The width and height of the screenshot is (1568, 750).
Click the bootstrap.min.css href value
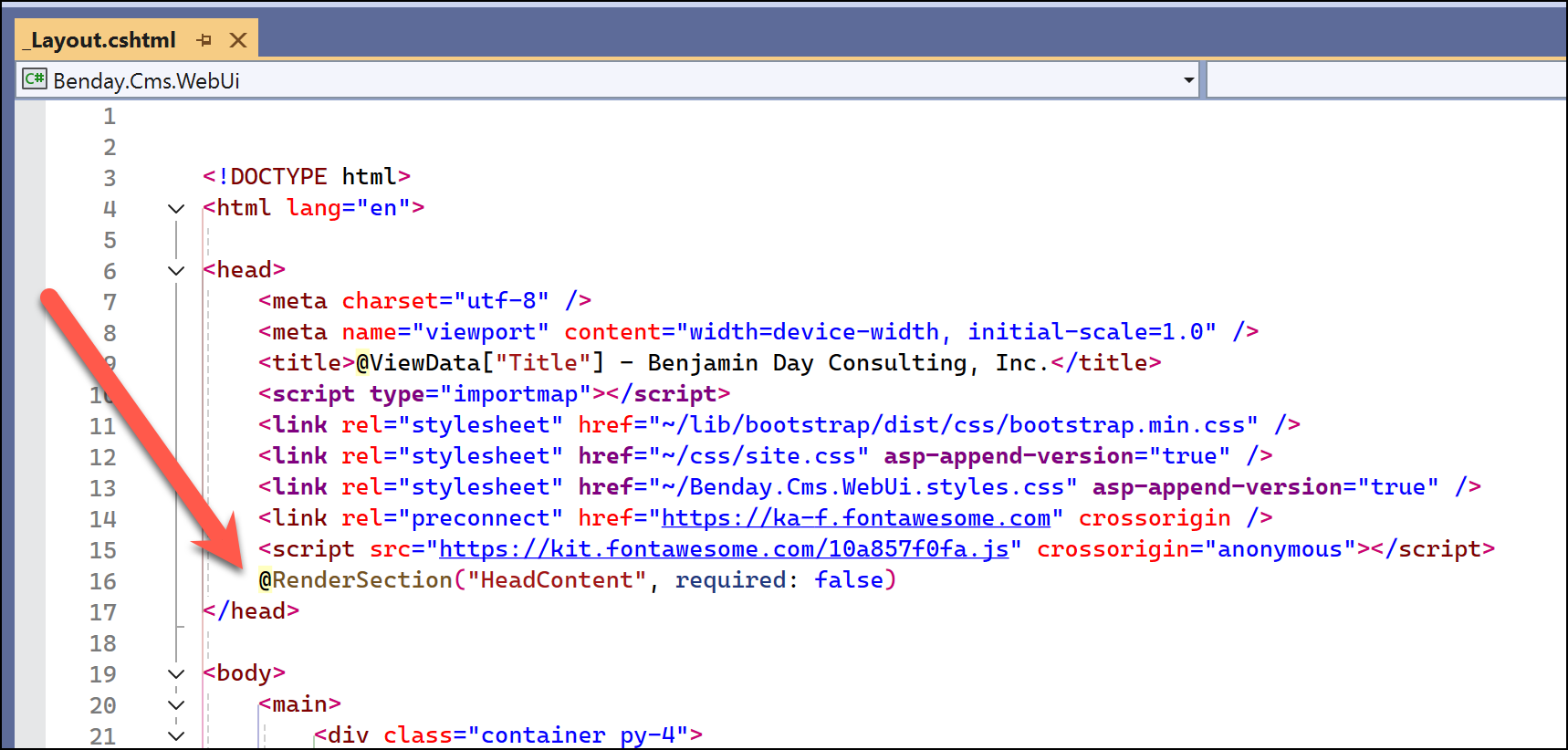[x=954, y=425]
